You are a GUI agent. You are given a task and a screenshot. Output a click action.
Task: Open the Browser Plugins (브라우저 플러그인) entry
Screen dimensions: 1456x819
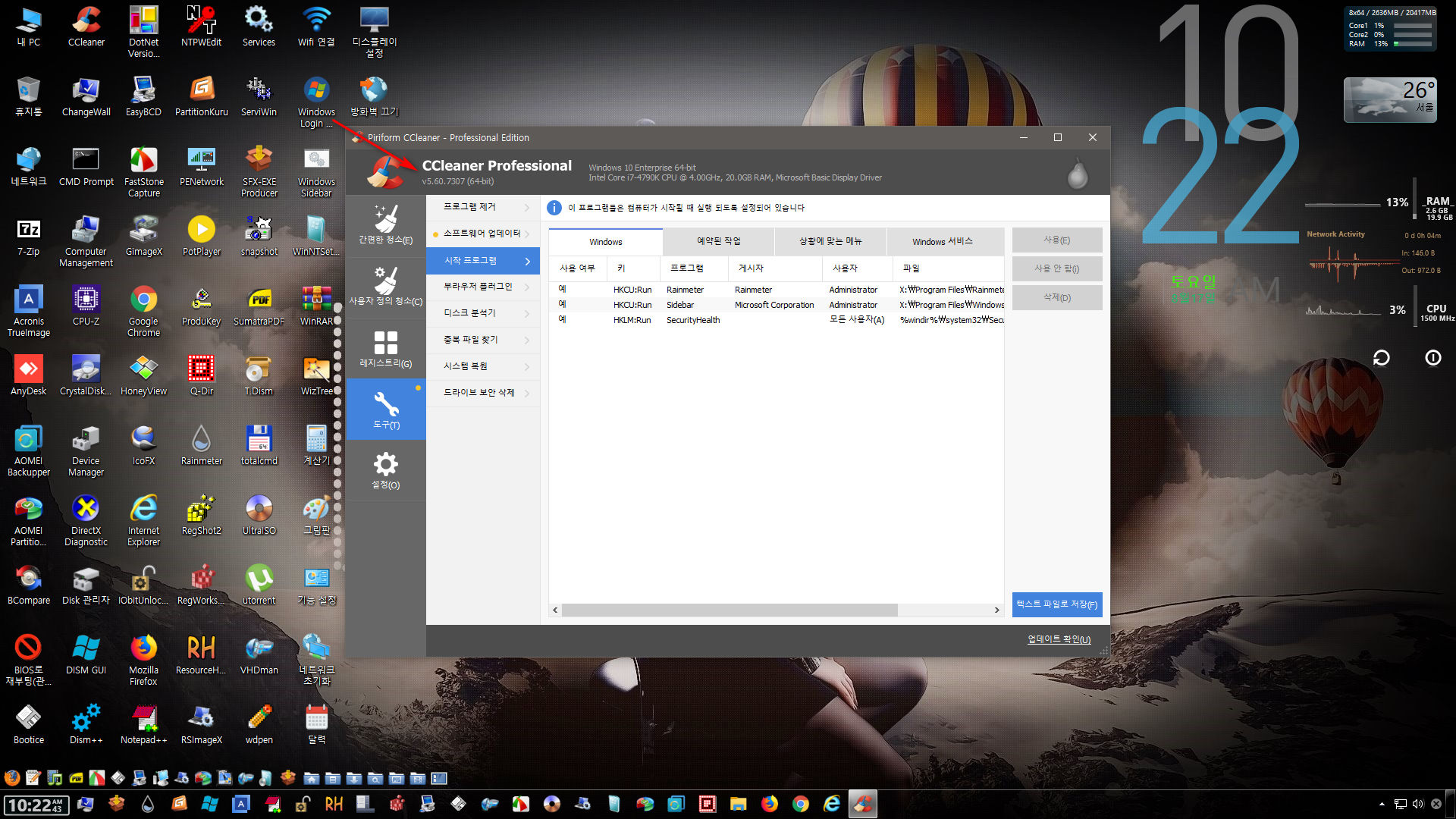coord(483,287)
